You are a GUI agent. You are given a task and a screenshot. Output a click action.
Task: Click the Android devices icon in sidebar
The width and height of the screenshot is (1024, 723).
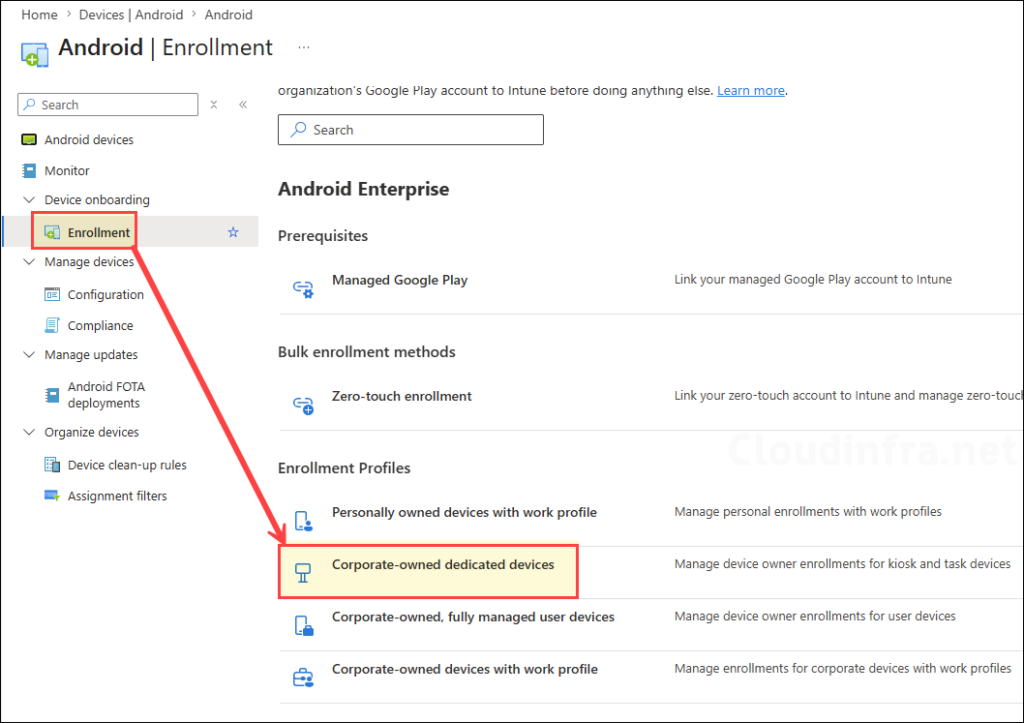click(x=29, y=140)
